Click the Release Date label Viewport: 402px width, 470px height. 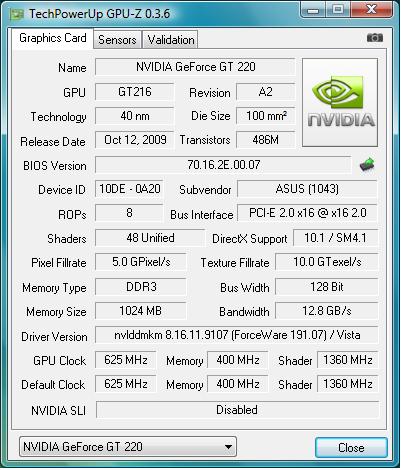pos(53,142)
